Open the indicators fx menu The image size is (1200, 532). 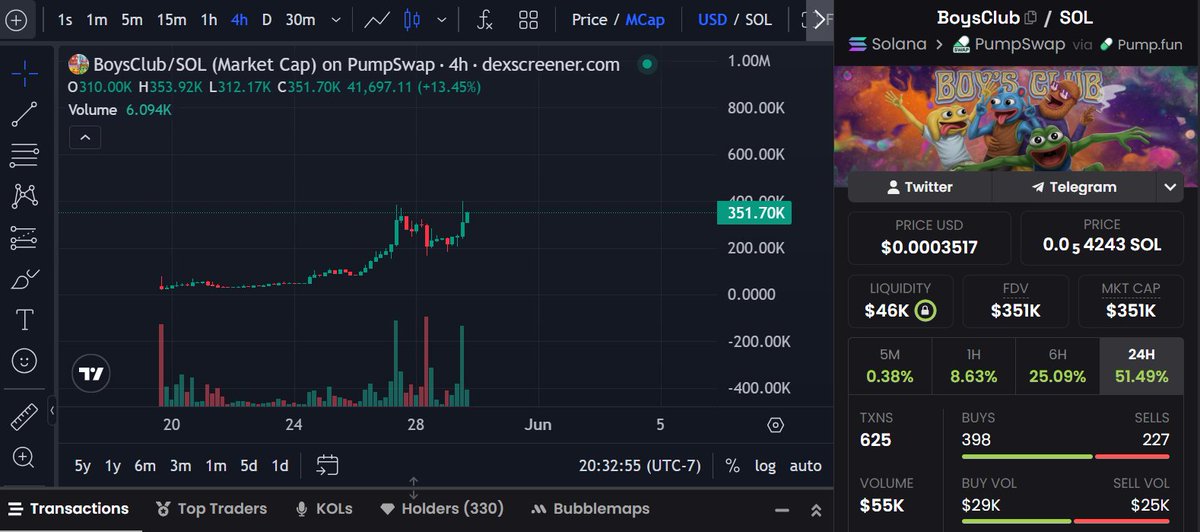[x=485, y=19]
